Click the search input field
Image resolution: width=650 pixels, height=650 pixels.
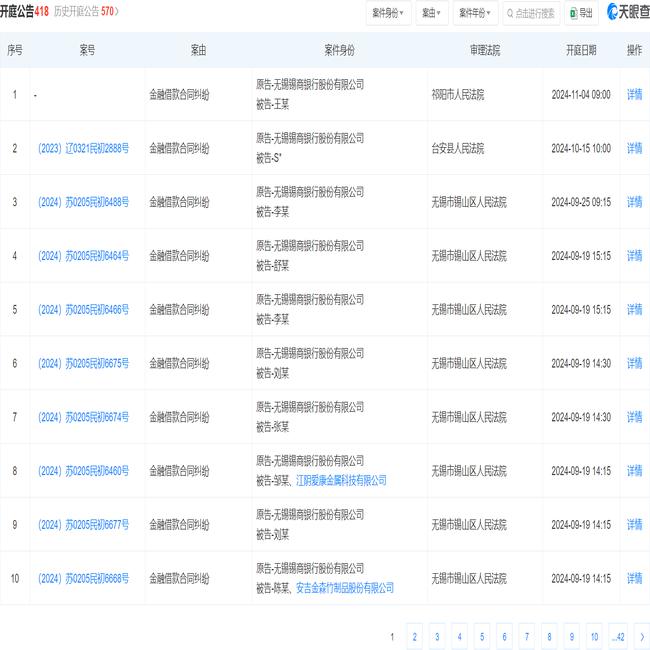[531, 13]
